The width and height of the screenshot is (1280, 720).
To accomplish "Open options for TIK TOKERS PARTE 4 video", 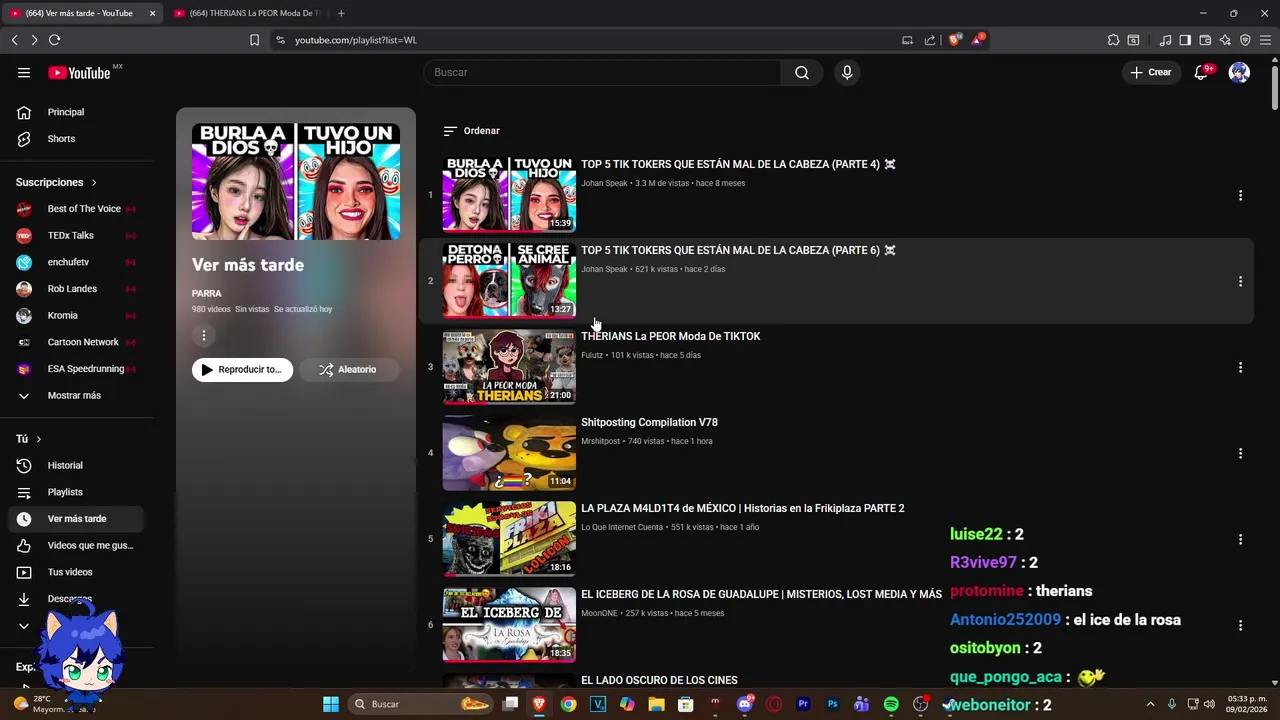I will pos(1240,195).
